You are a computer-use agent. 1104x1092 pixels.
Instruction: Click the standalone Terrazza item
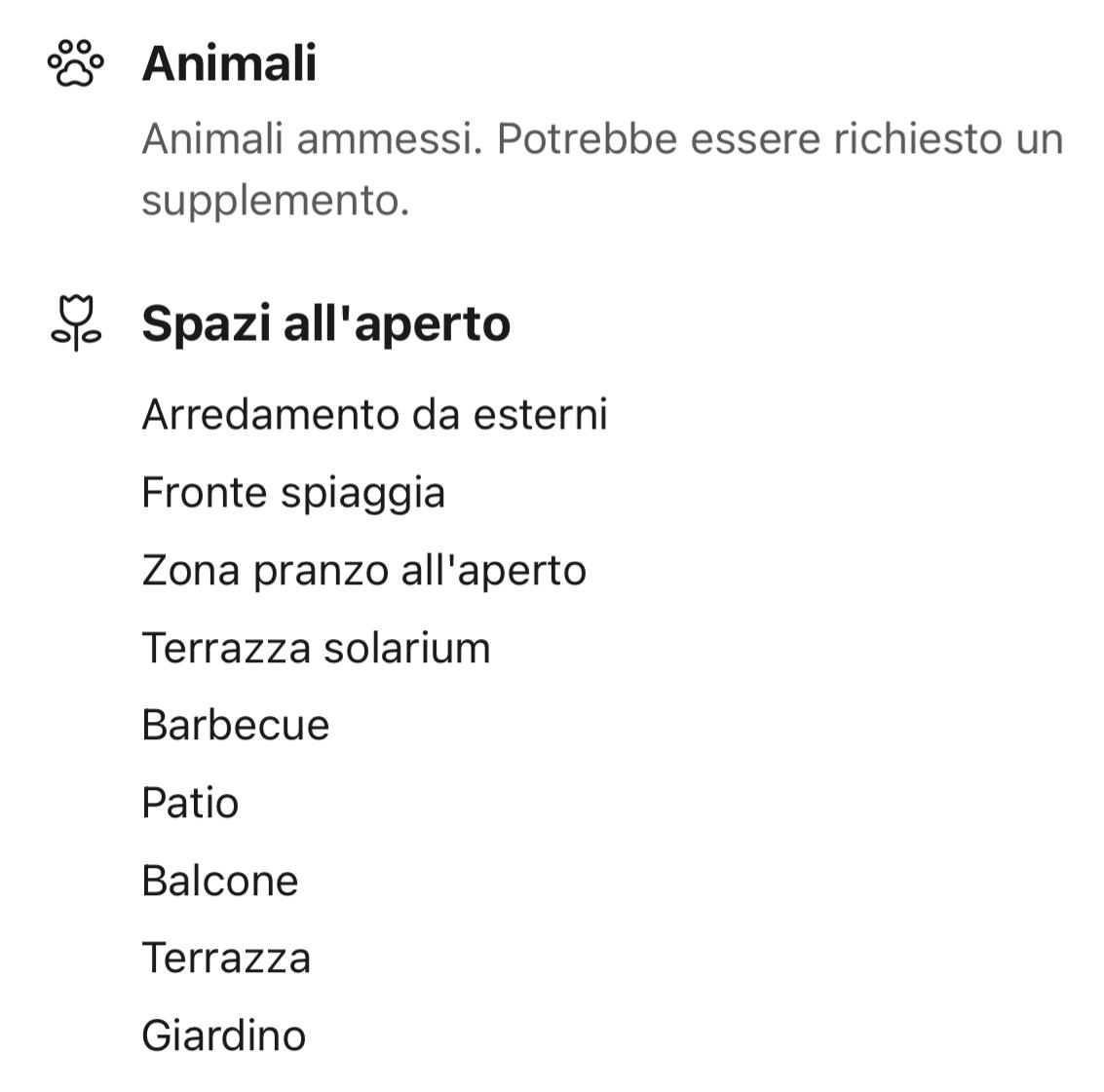click(x=226, y=959)
